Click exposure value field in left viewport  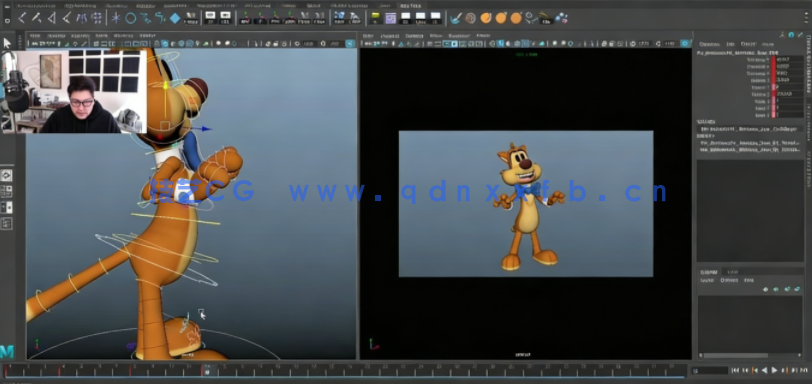(309, 43)
